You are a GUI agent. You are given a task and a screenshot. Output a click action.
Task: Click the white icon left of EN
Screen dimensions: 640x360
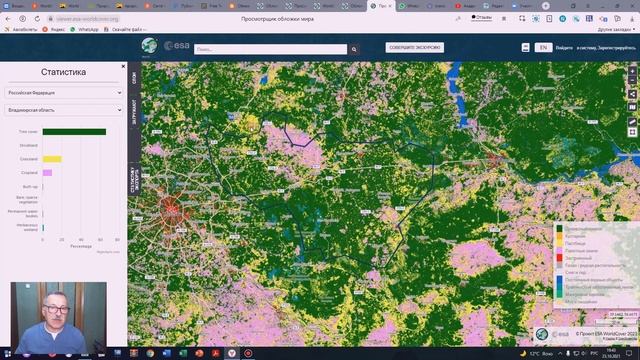click(525, 47)
